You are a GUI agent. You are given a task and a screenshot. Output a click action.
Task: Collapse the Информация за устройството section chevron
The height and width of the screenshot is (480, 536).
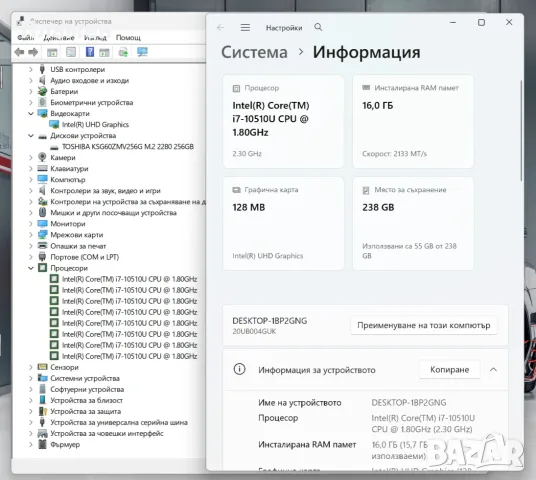coord(493,369)
